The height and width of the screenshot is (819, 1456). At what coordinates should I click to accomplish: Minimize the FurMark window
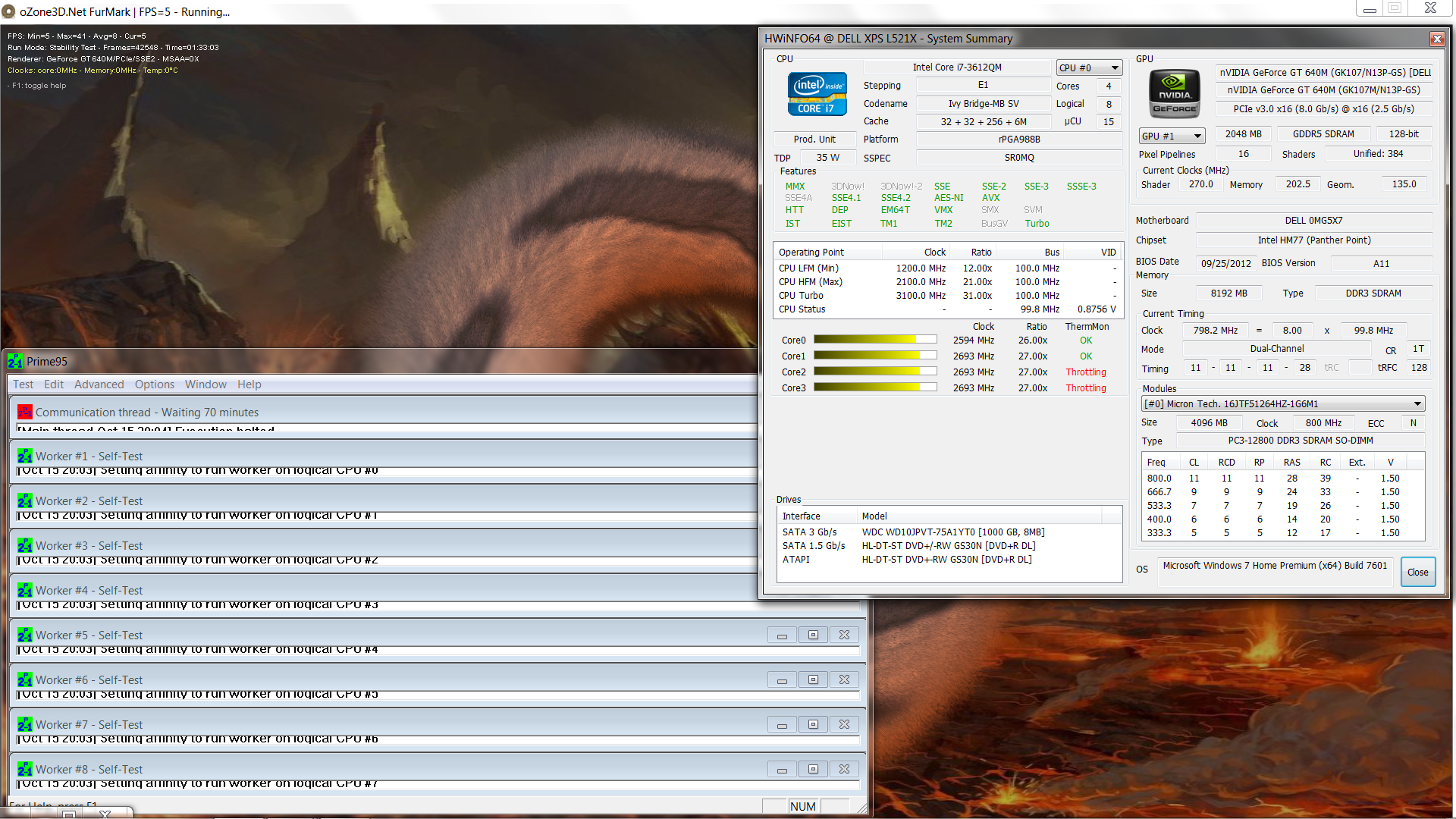click(1369, 9)
